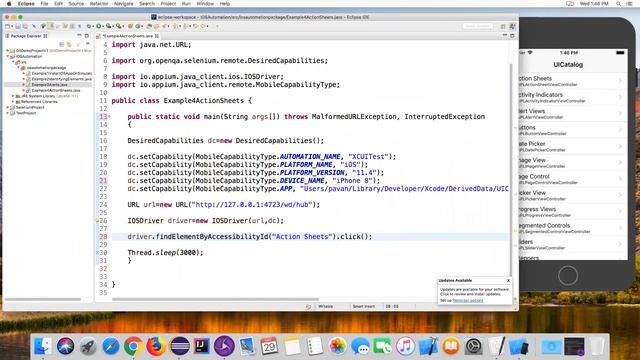Close the Updates Available popup
The width and height of the screenshot is (640, 360).
(x=508, y=280)
